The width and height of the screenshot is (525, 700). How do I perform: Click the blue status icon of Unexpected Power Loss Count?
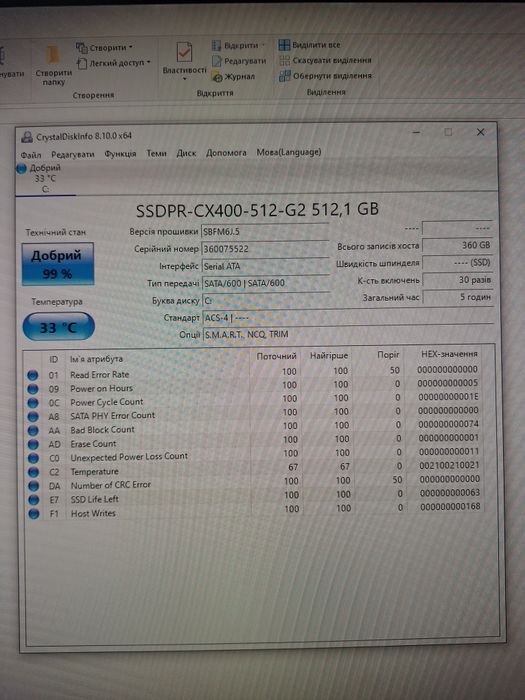click(33, 458)
